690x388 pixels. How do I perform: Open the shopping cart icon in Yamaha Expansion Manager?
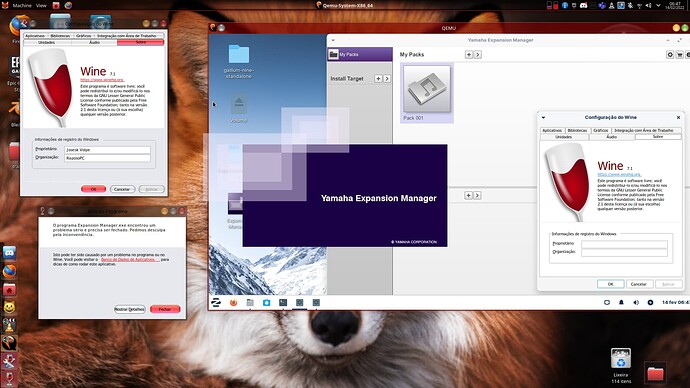coord(679,55)
